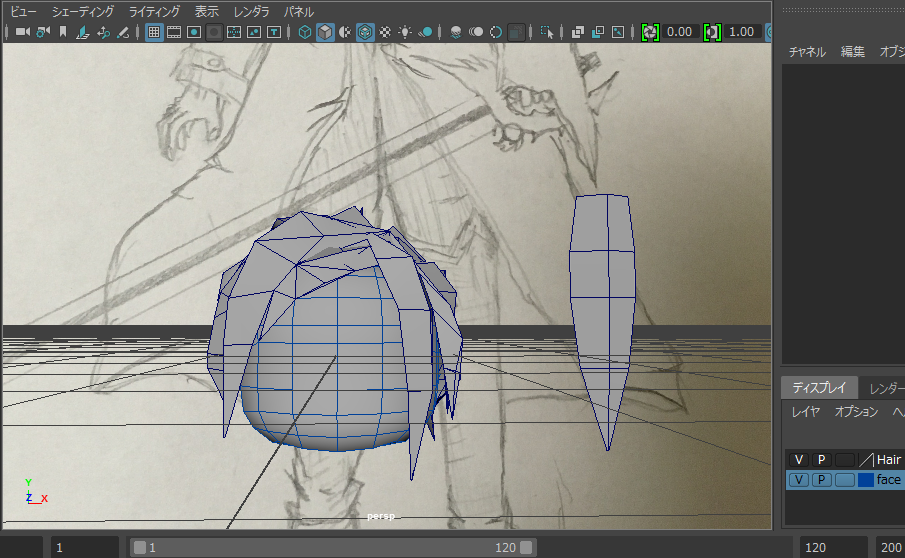
Task: Click display type box of Hair layer
Action: 844,460
